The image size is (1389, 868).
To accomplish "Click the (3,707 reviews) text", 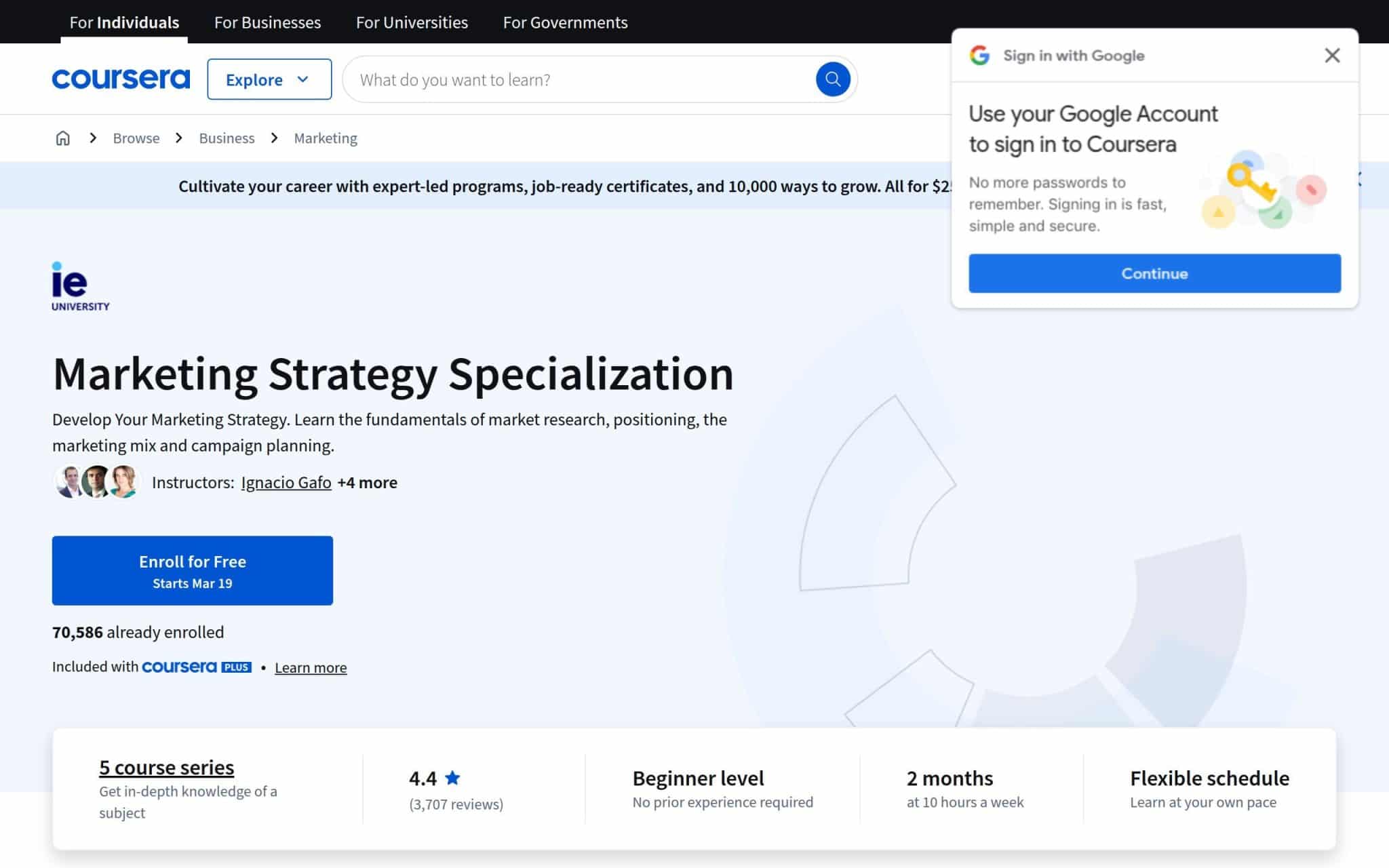I will pos(456,804).
